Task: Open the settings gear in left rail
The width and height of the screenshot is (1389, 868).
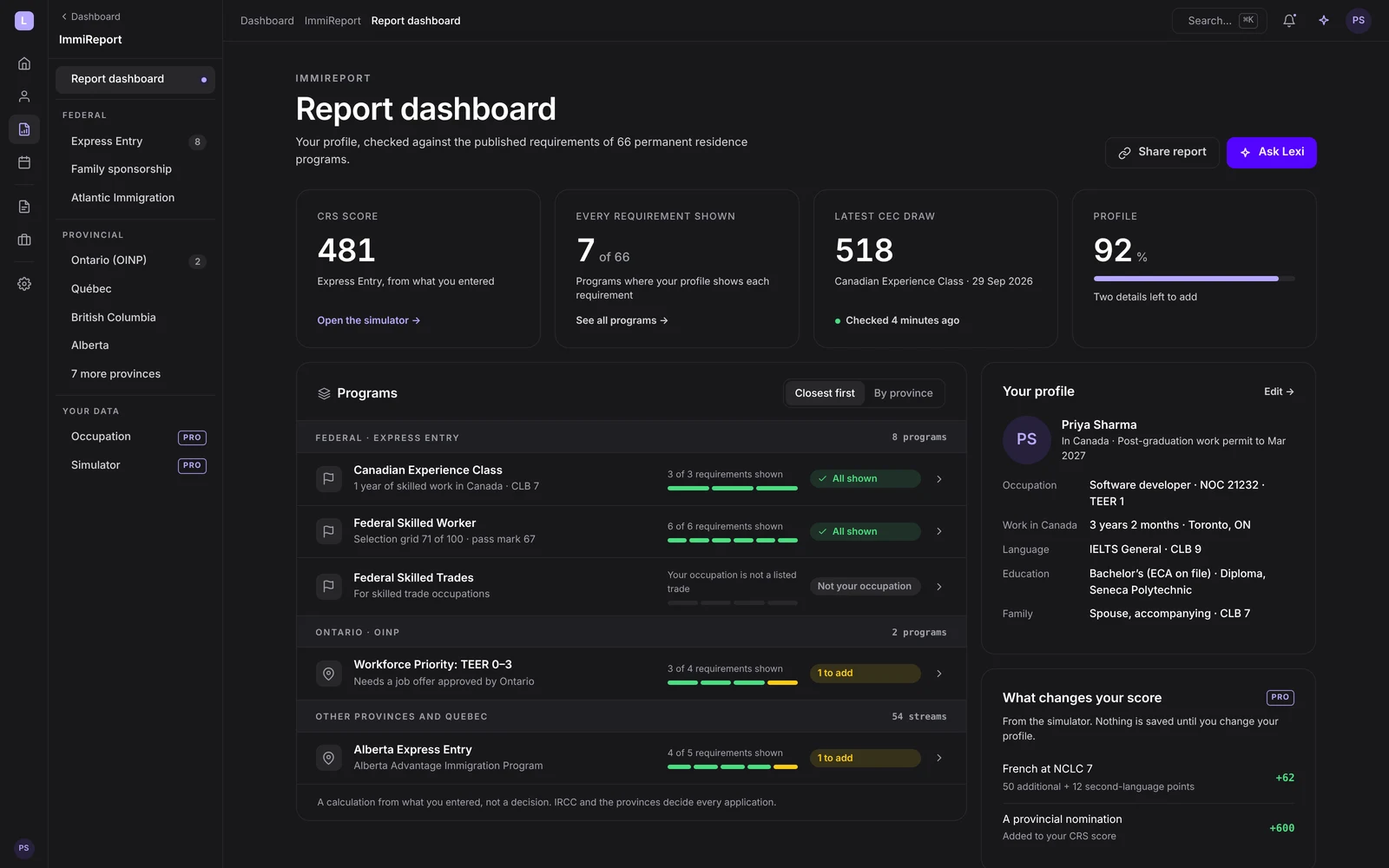Action: point(24,284)
